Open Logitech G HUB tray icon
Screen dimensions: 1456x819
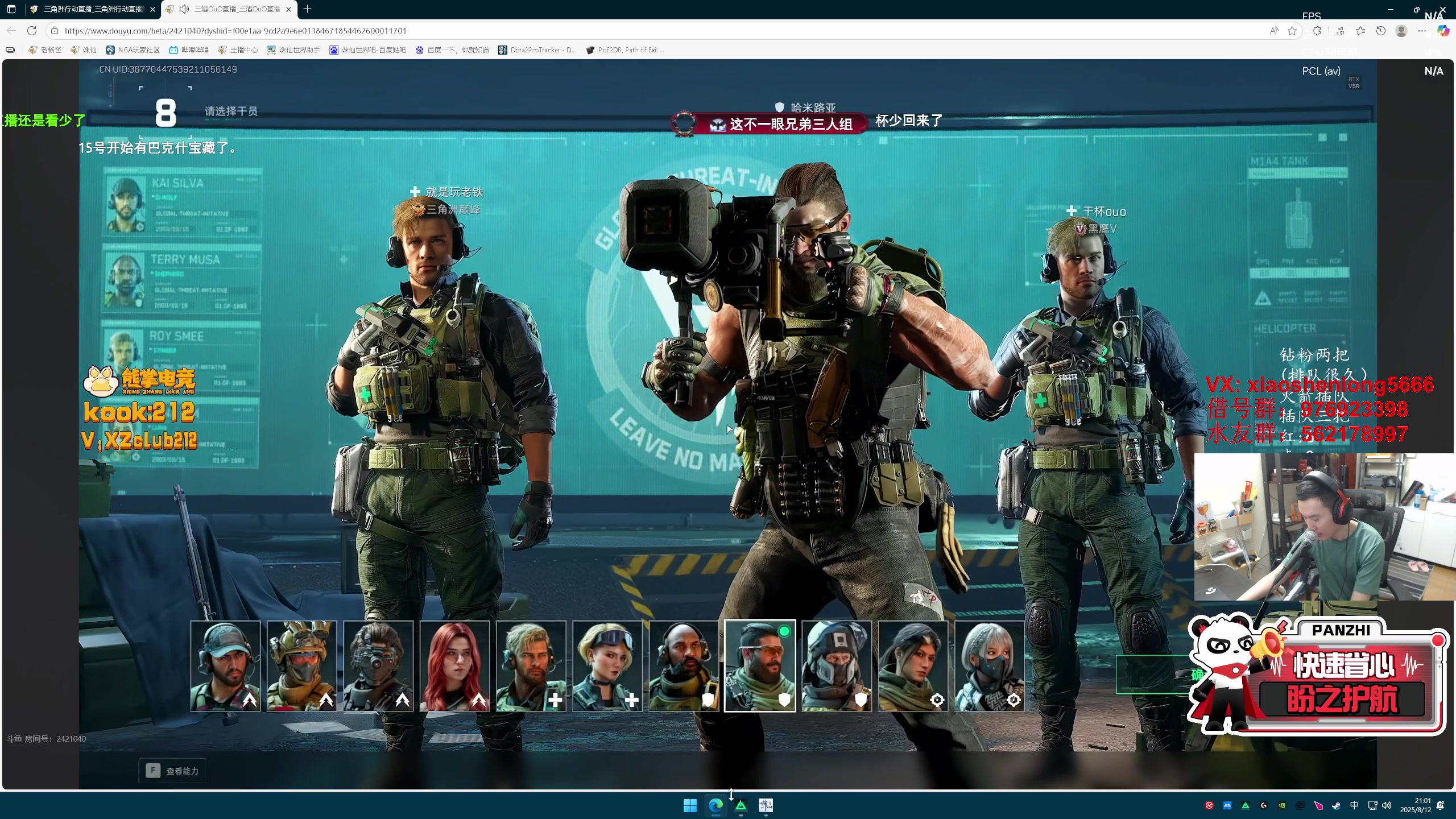[x=1264, y=805]
